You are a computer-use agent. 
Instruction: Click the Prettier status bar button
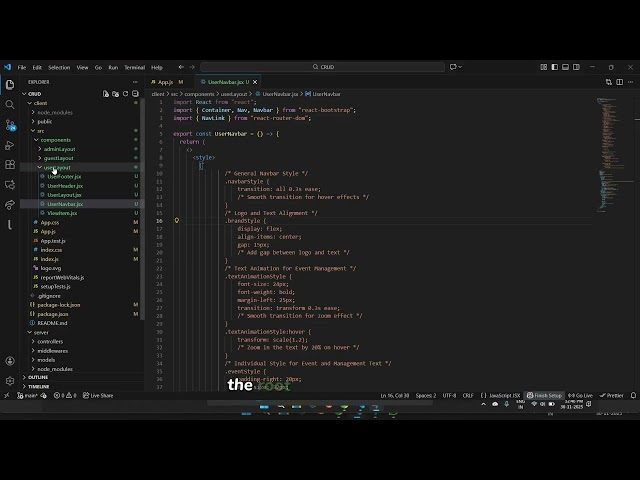[613, 395]
